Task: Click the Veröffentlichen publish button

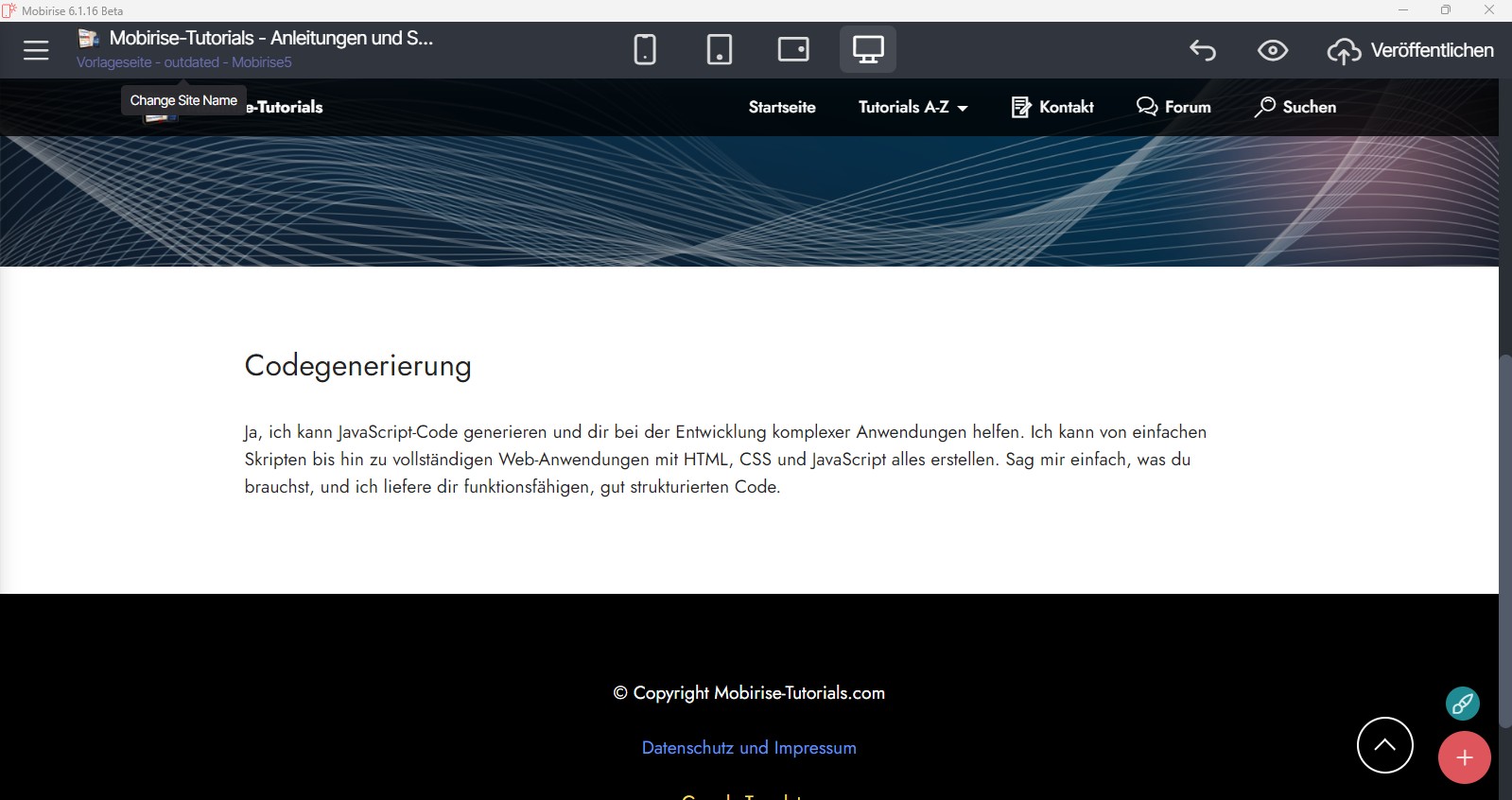Action: click(1410, 50)
